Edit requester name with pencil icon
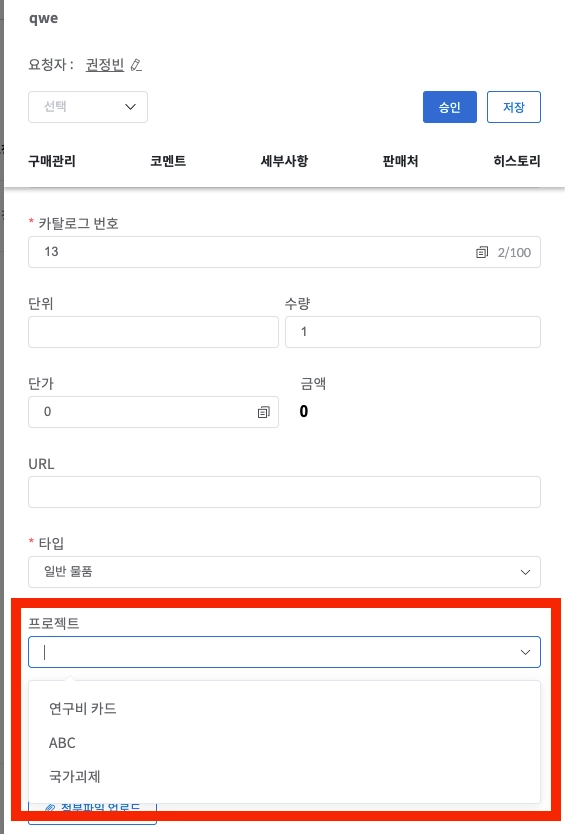565x834 pixels. point(136,65)
